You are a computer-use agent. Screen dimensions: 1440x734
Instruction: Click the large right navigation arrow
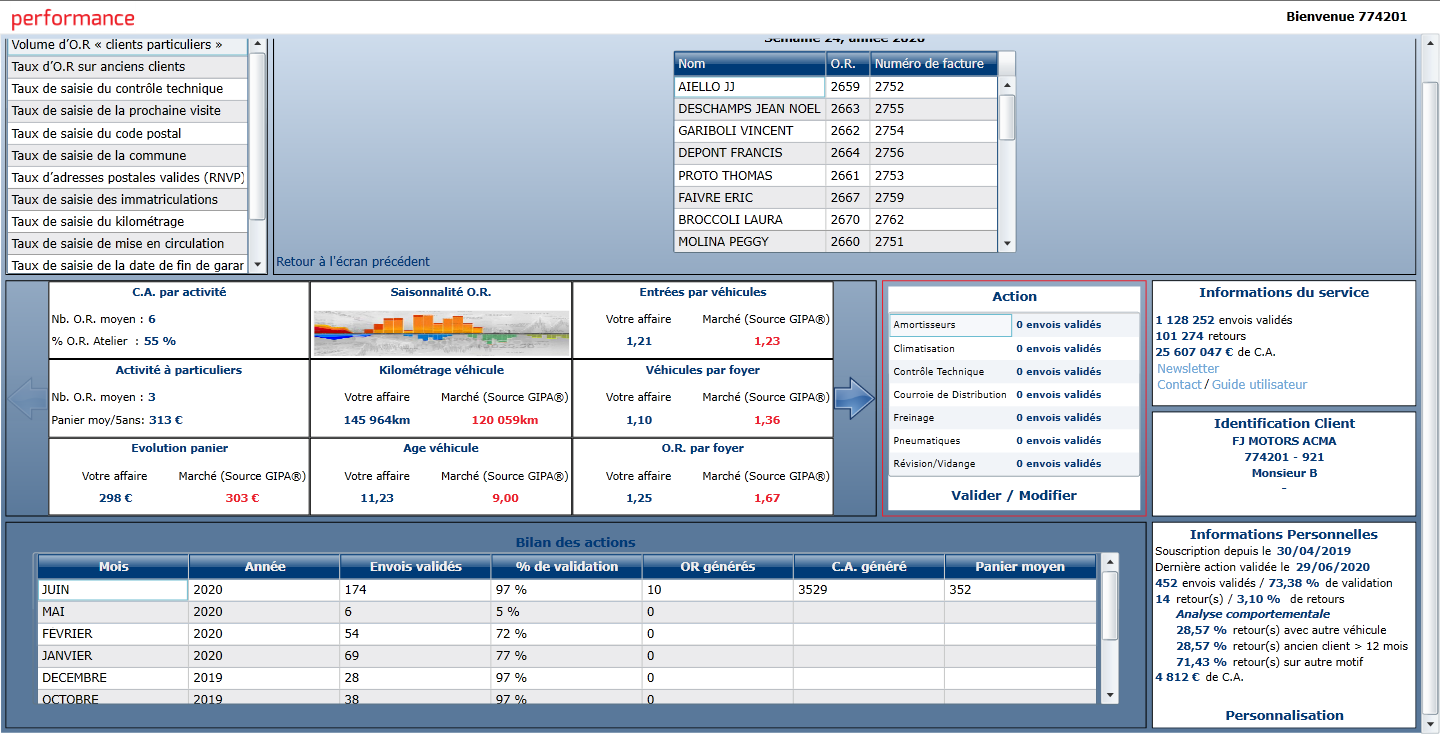tap(855, 398)
